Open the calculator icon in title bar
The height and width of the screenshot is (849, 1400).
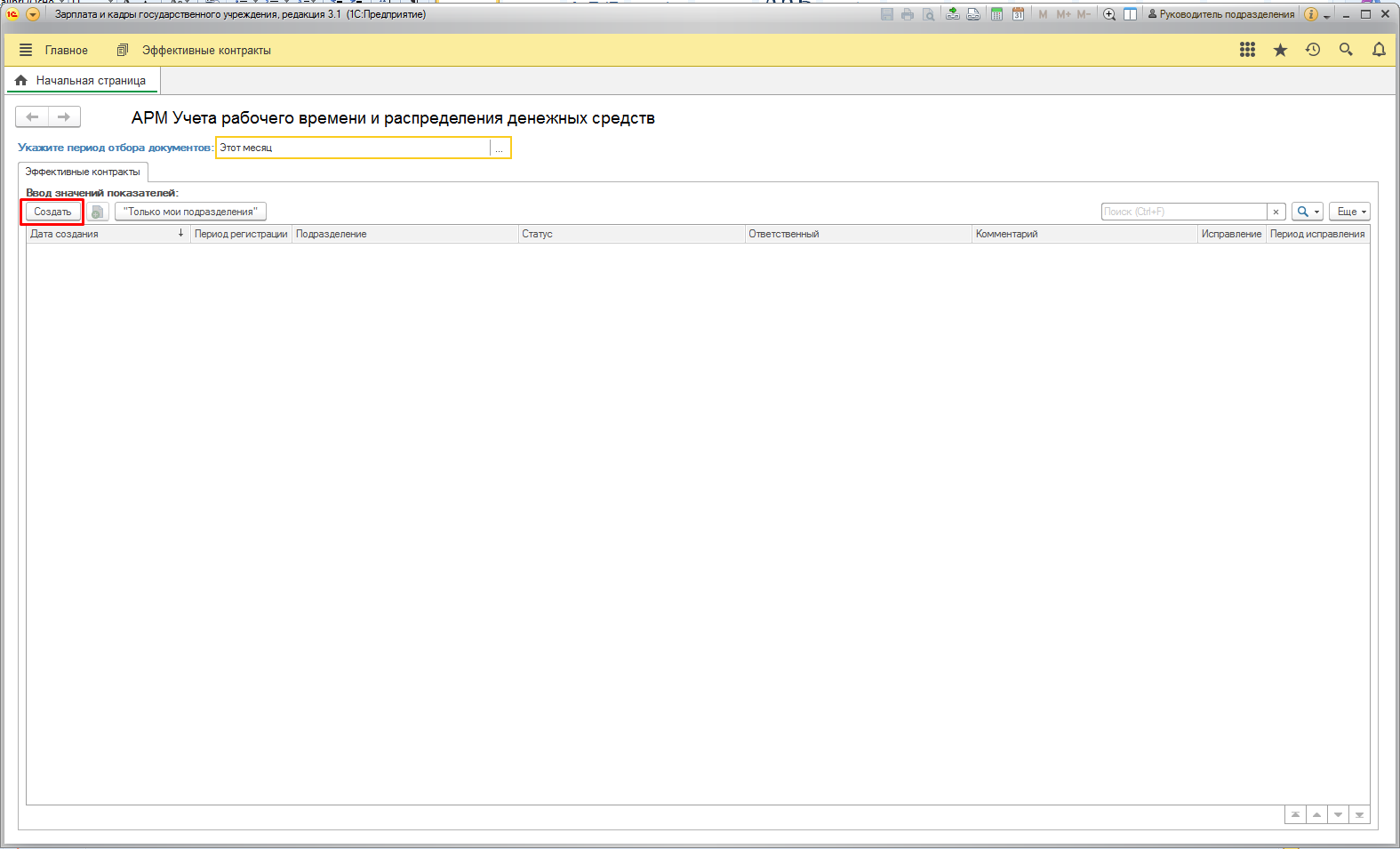(x=996, y=14)
